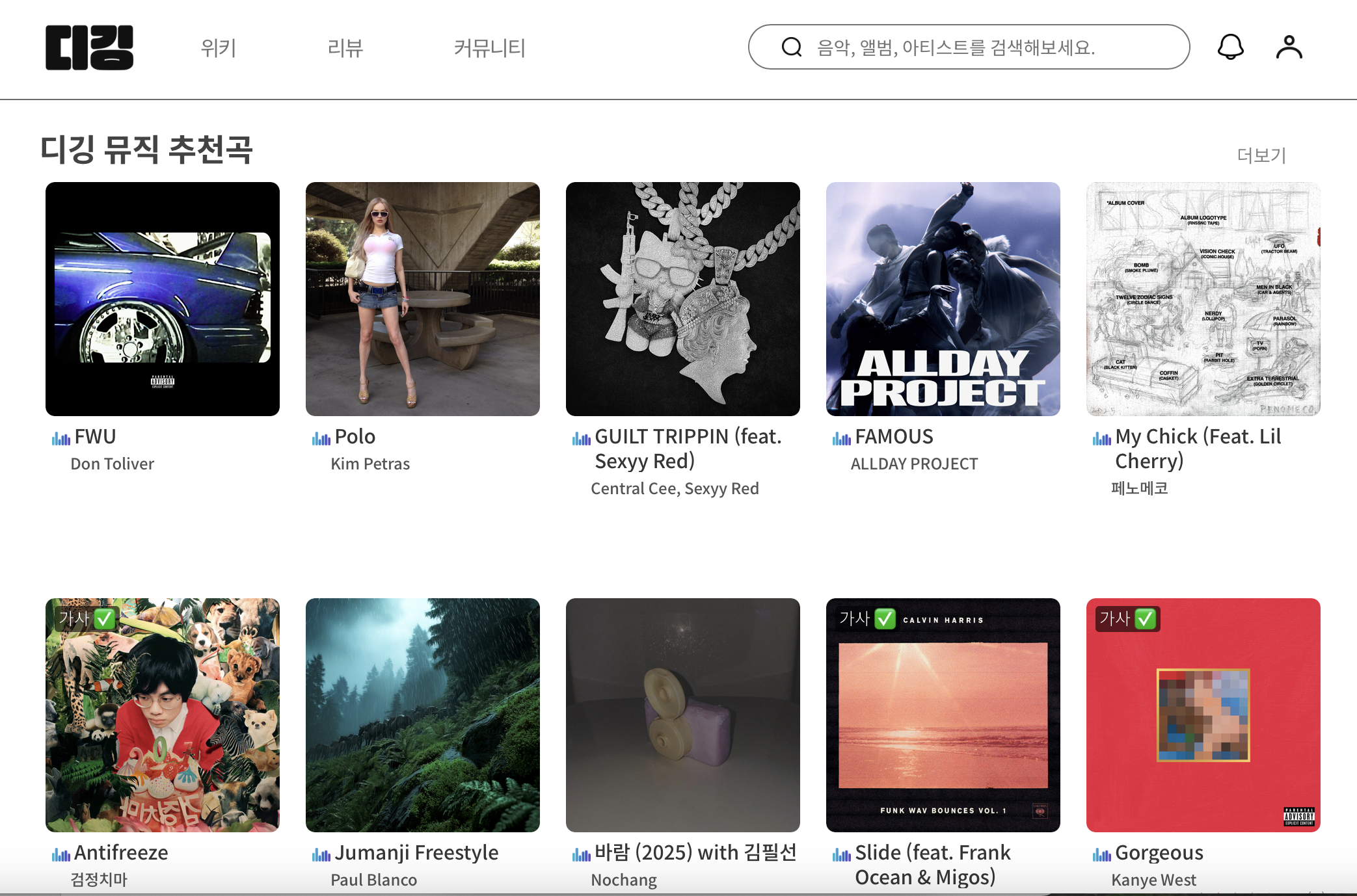Click 더보기 to see more recommendations
The image size is (1357, 896).
(x=1261, y=155)
